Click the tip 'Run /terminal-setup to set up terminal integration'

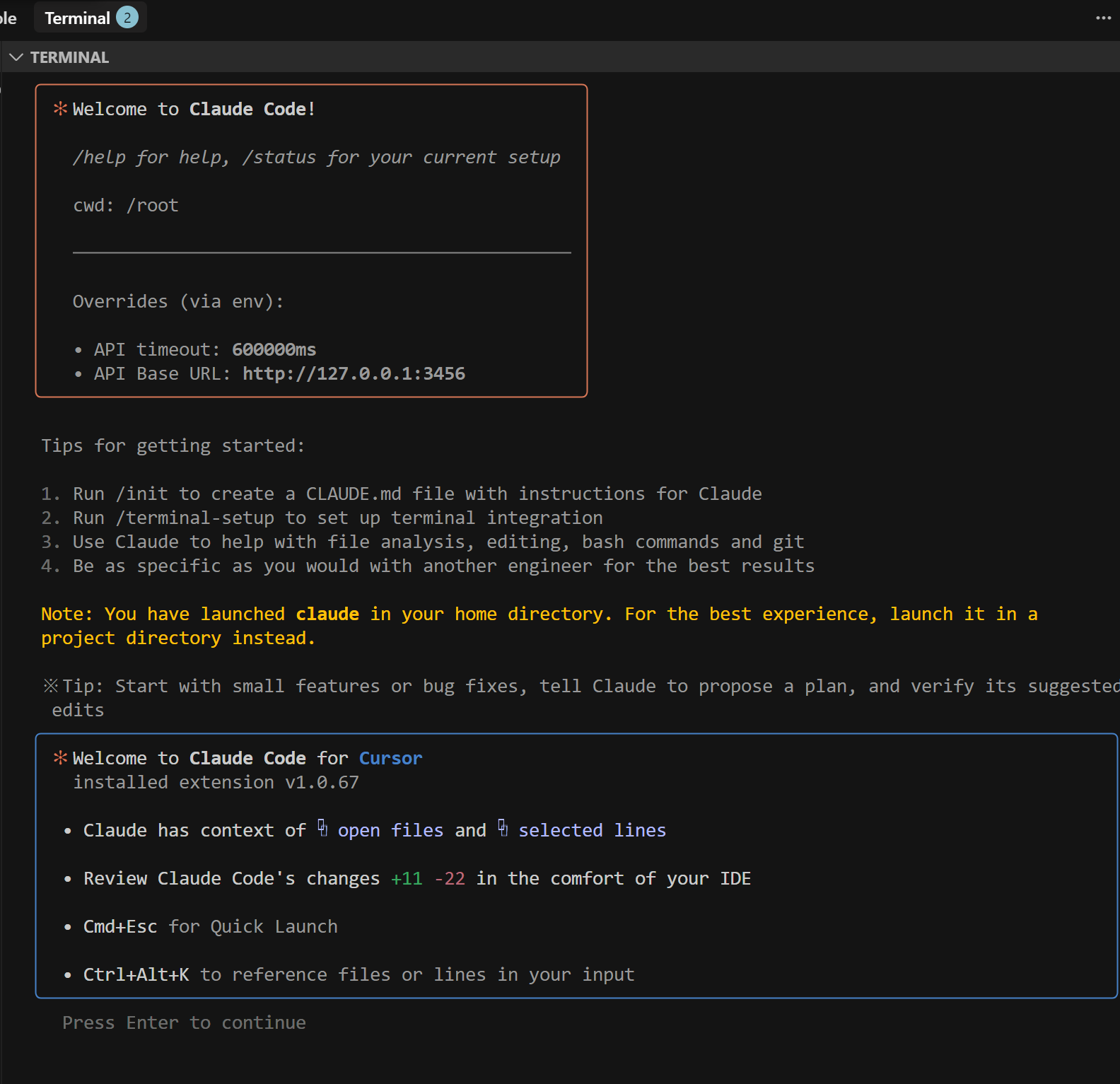[322, 518]
